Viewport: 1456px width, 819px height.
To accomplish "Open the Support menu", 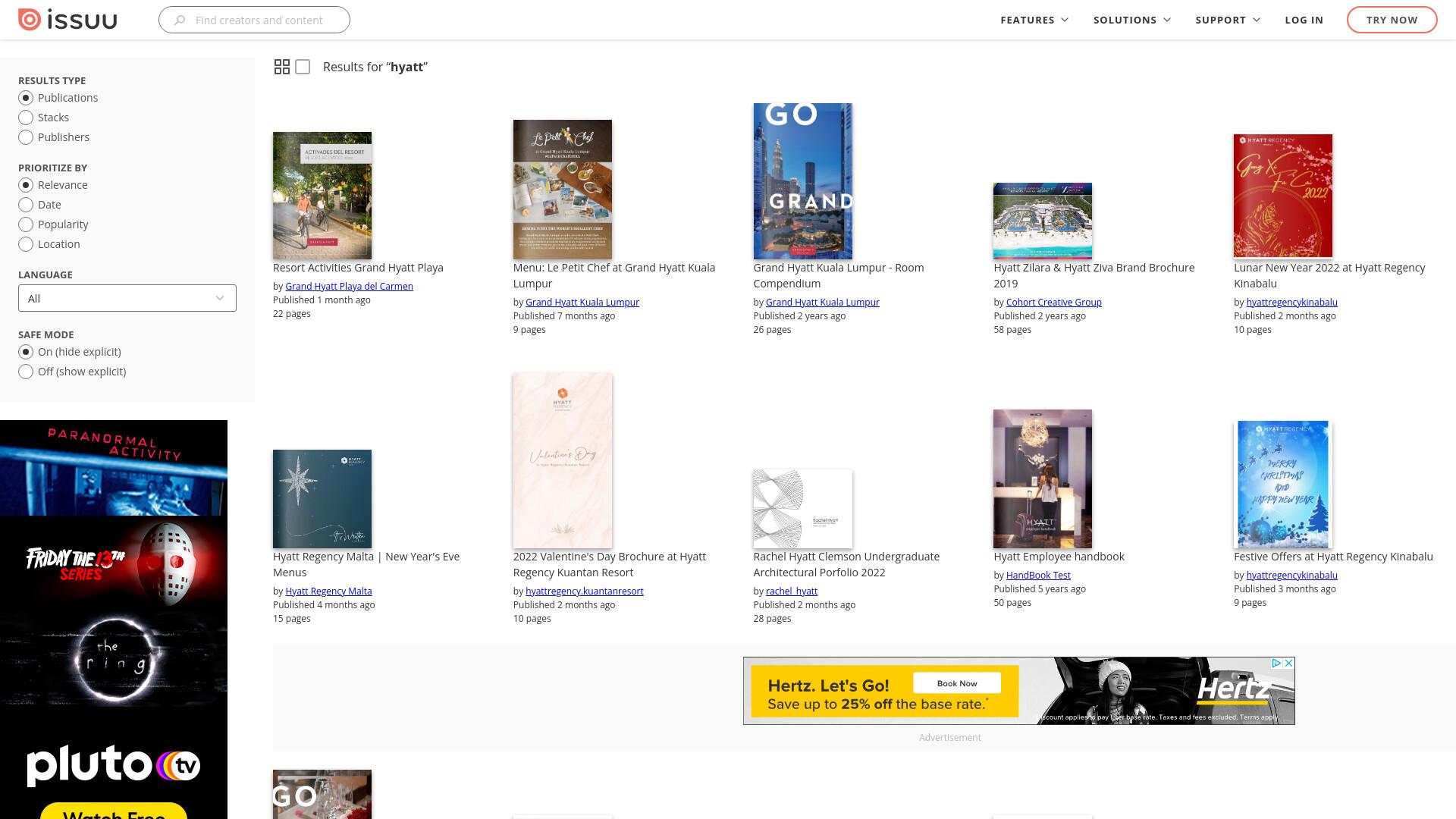I will 1228,20.
